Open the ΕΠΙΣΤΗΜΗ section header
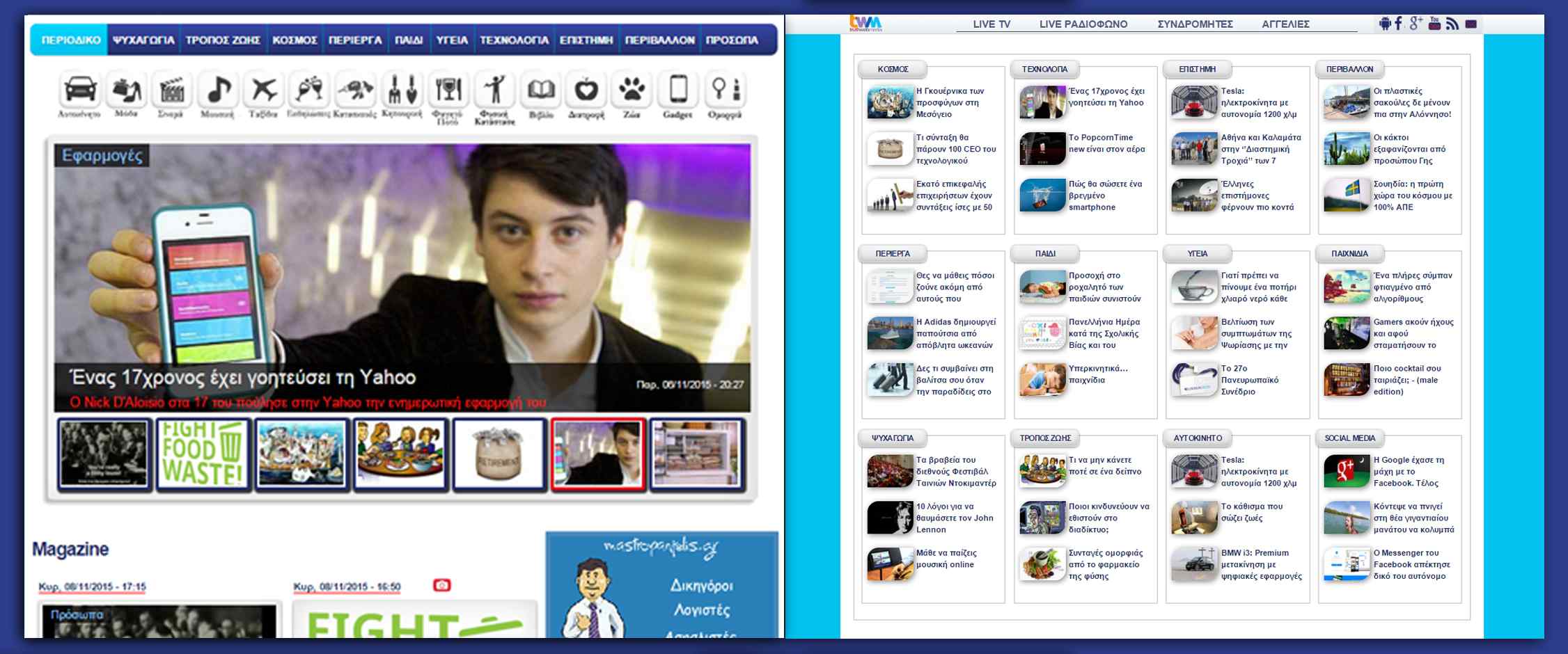The height and width of the screenshot is (654, 1568). [x=1198, y=69]
